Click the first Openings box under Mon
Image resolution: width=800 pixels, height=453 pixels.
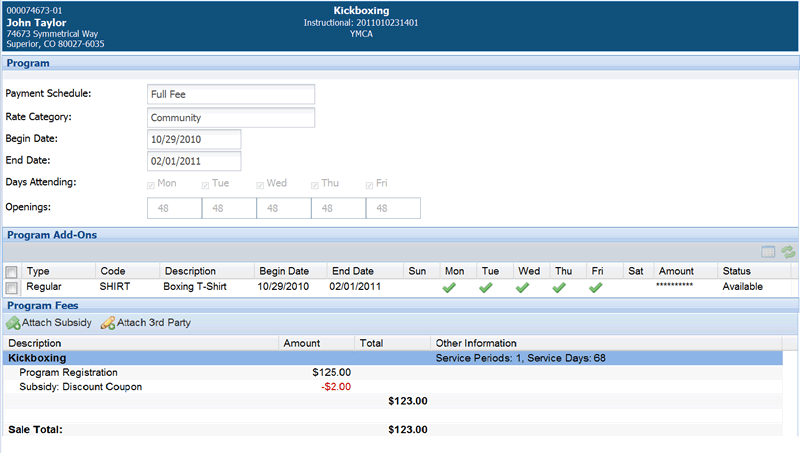click(174, 208)
